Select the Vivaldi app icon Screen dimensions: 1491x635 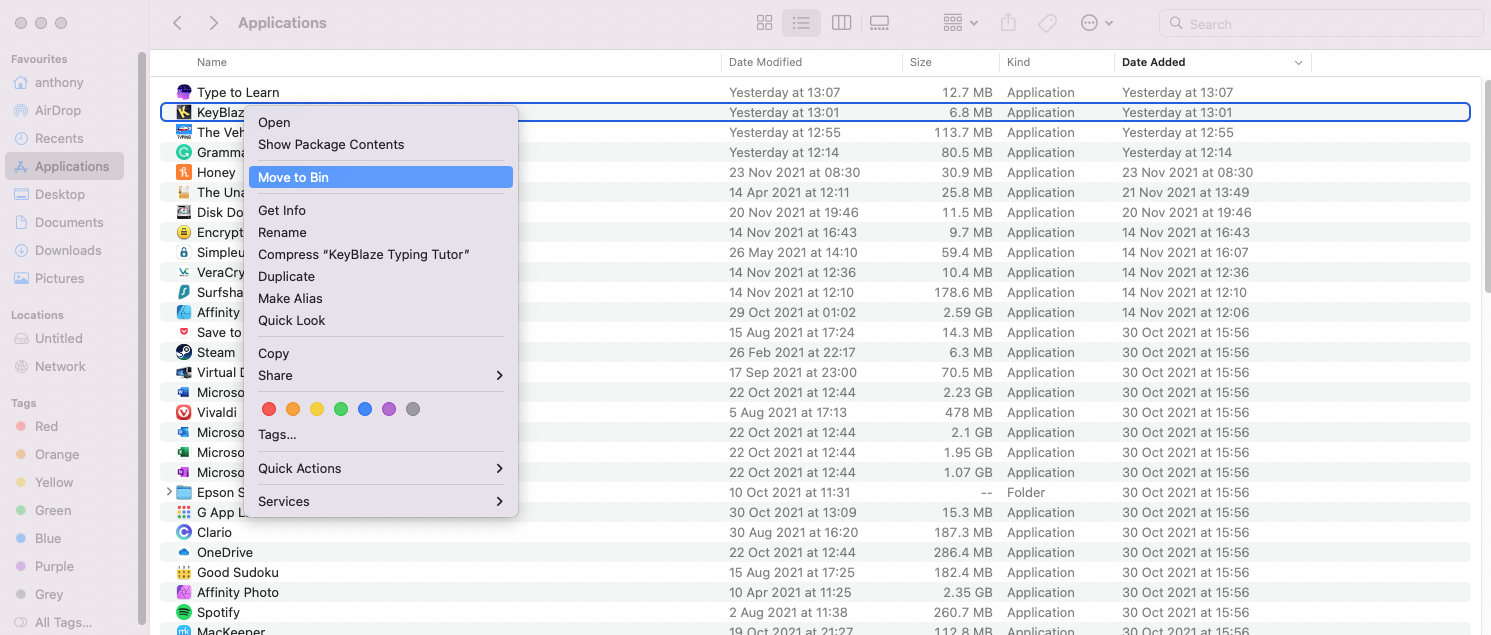coord(184,412)
